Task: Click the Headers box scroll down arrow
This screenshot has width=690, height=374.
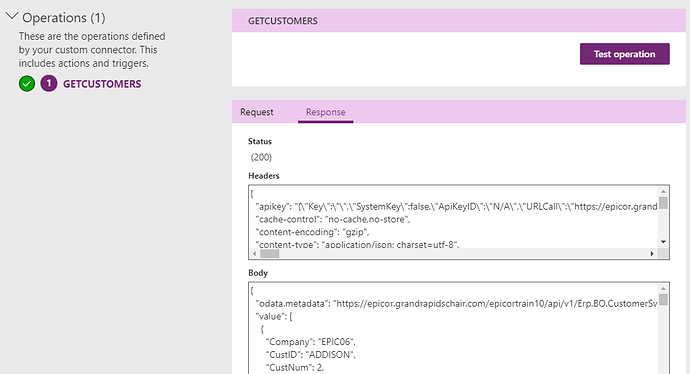Action: pyautogui.click(x=663, y=242)
